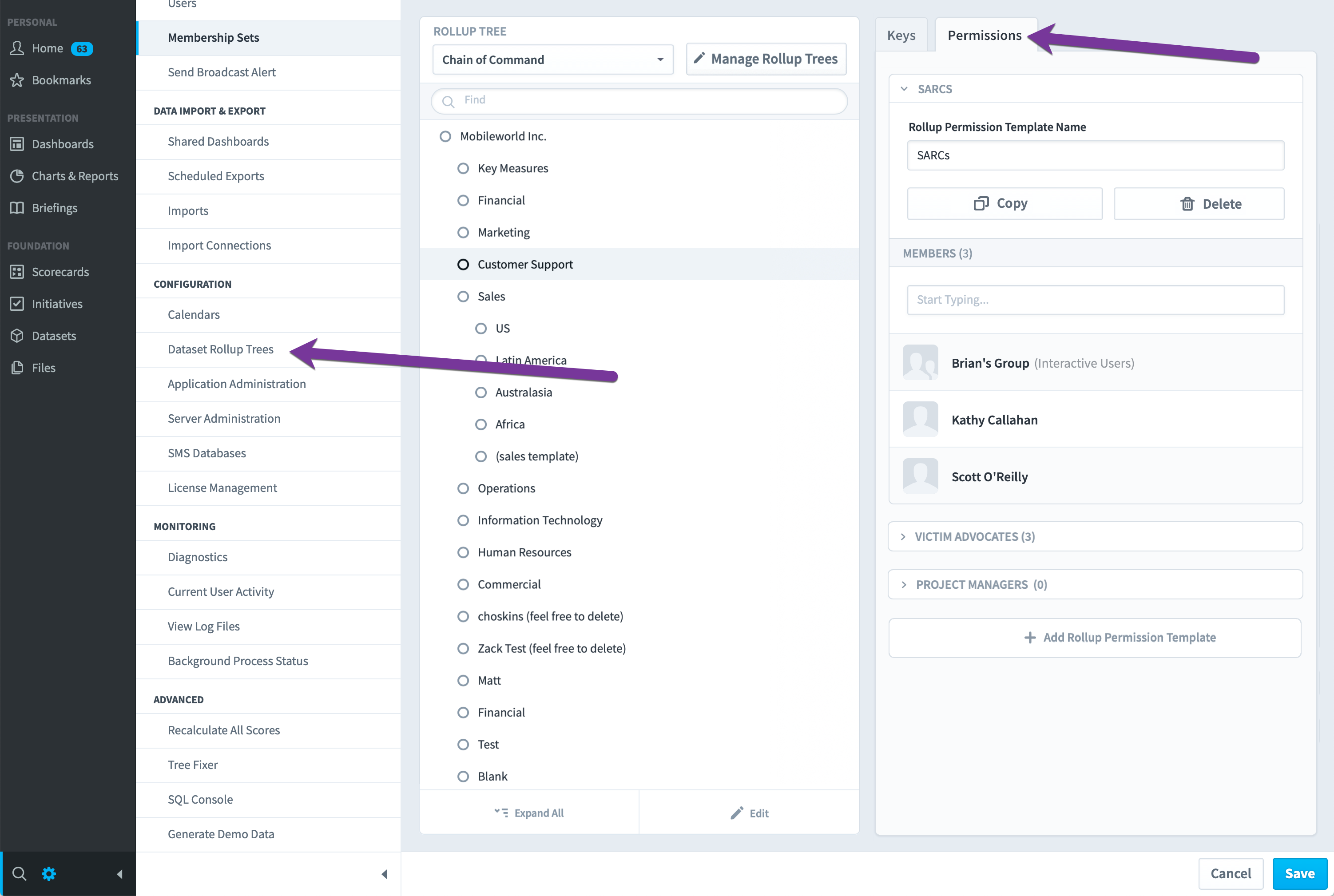
Task: Switch to the Permissions tab
Action: (985, 36)
